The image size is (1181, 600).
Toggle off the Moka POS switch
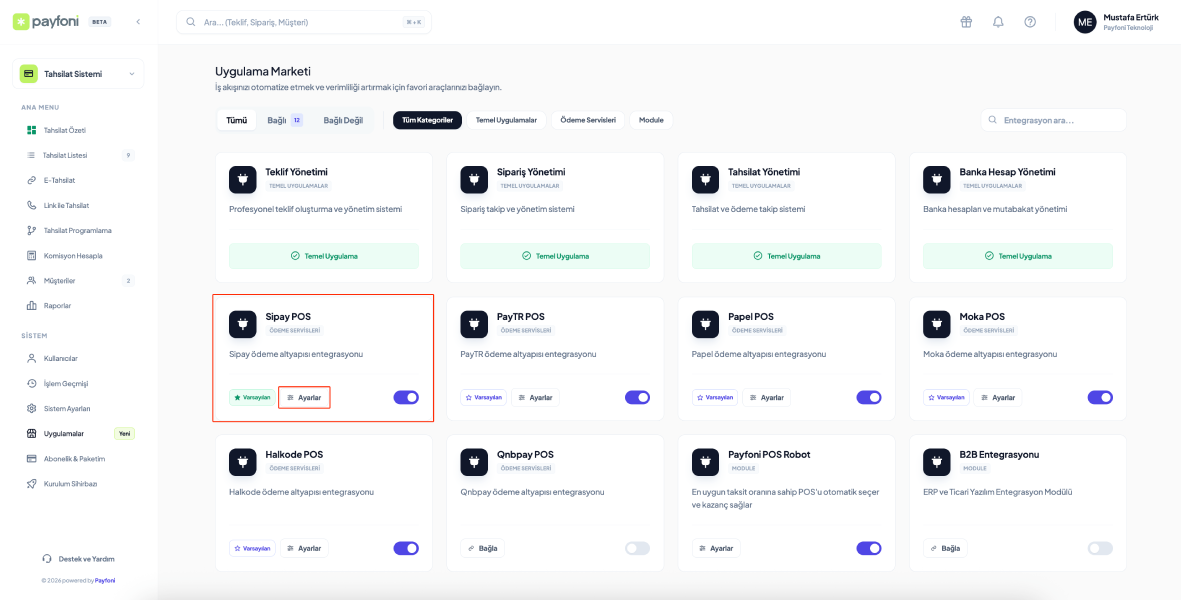1100,397
